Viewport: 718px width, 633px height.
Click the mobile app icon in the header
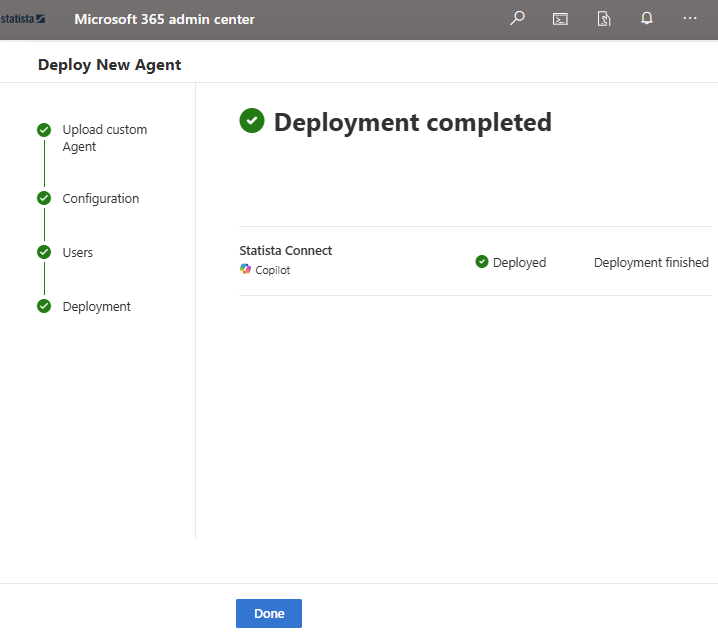(x=604, y=18)
